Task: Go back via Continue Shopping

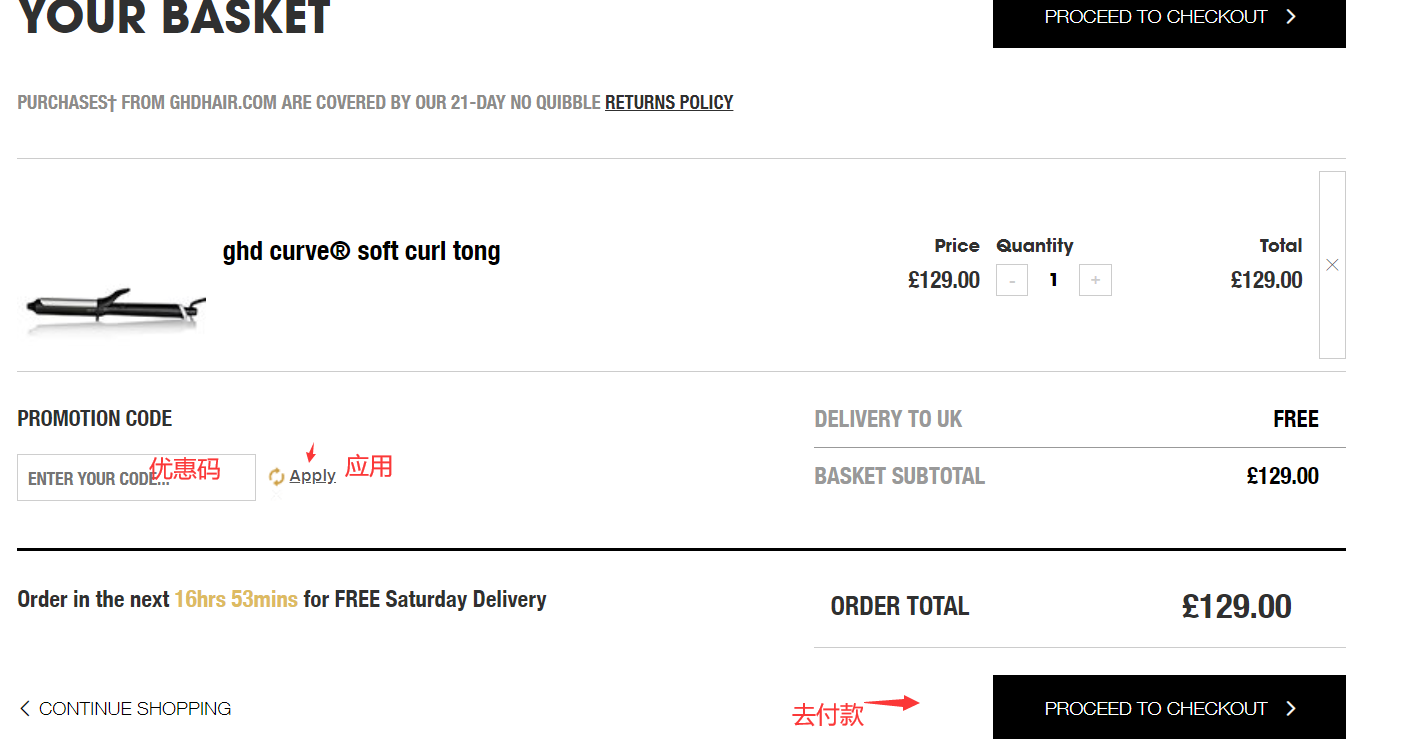Action: click(x=134, y=709)
